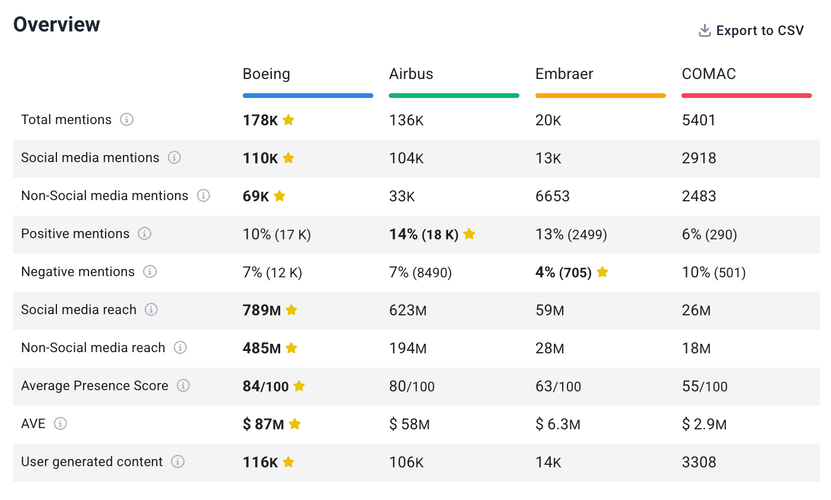Click Airbus presence score 80/100

click(x=412, y=386)
